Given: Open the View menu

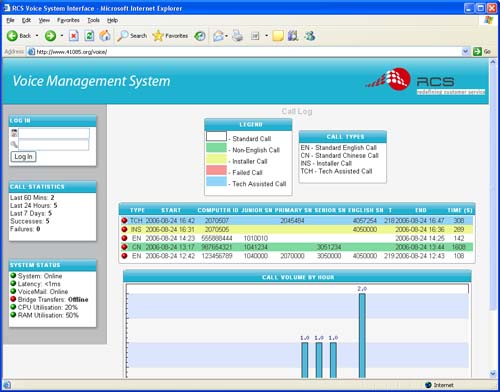Looking at the screenshot, I should 44,20.
